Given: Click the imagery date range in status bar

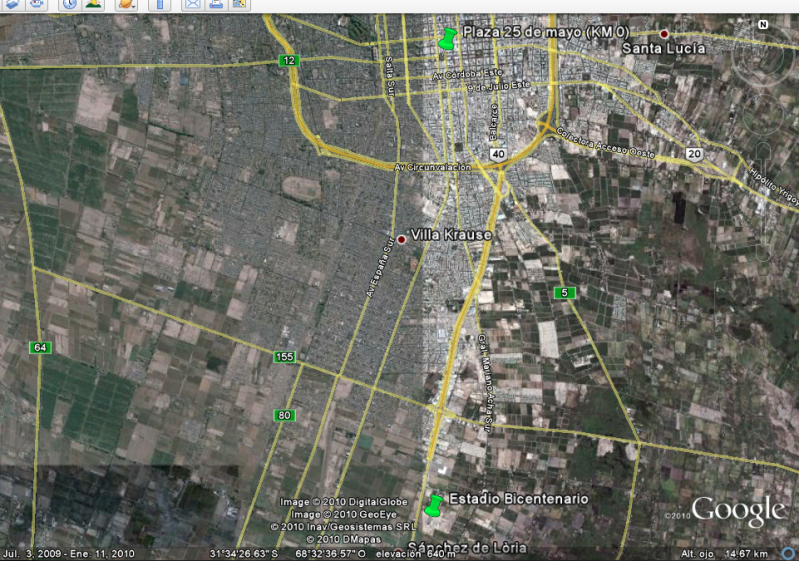Looking at the screenshot, I should [68, 553].
